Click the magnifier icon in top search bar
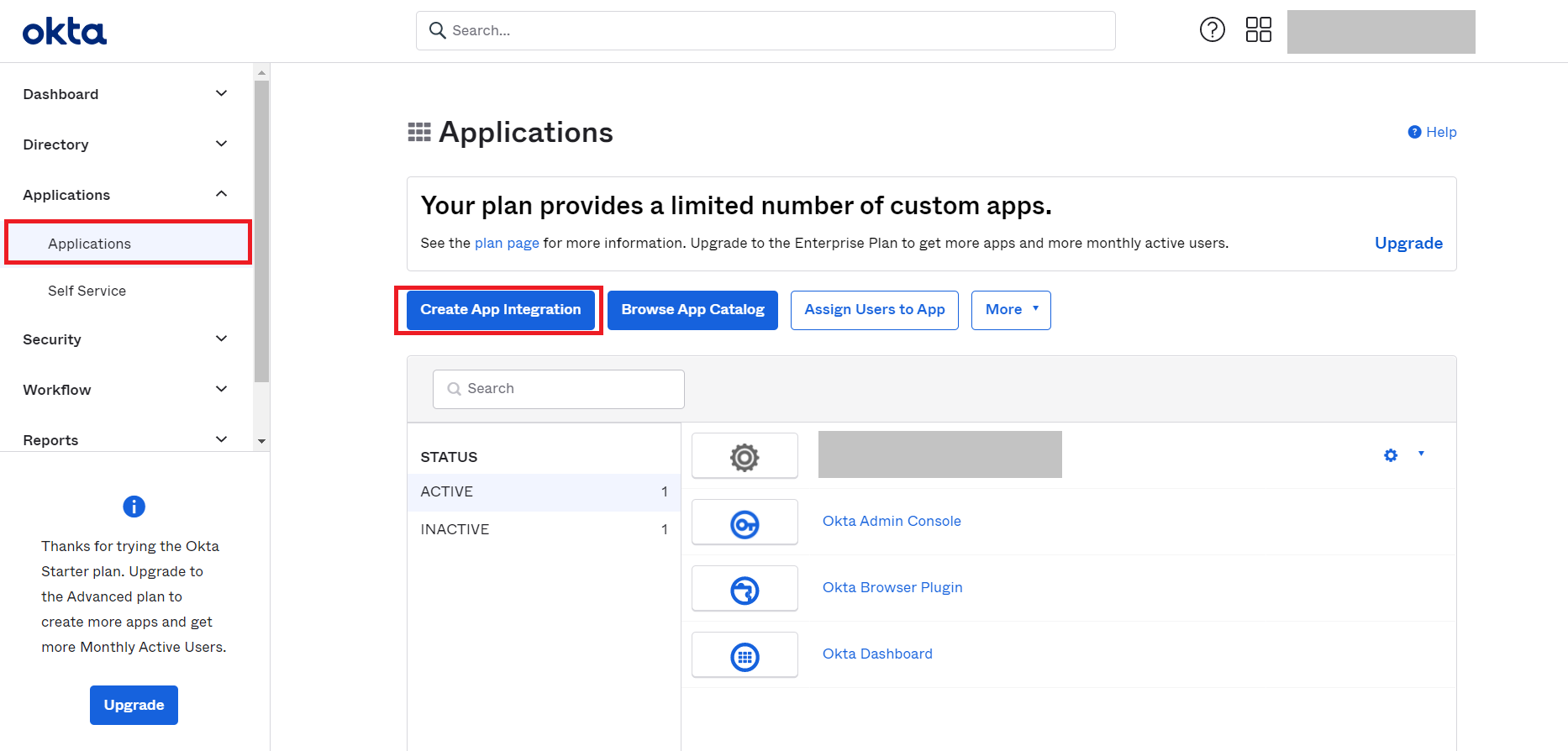The image size is (1568, 751). (x=437, y=30)
